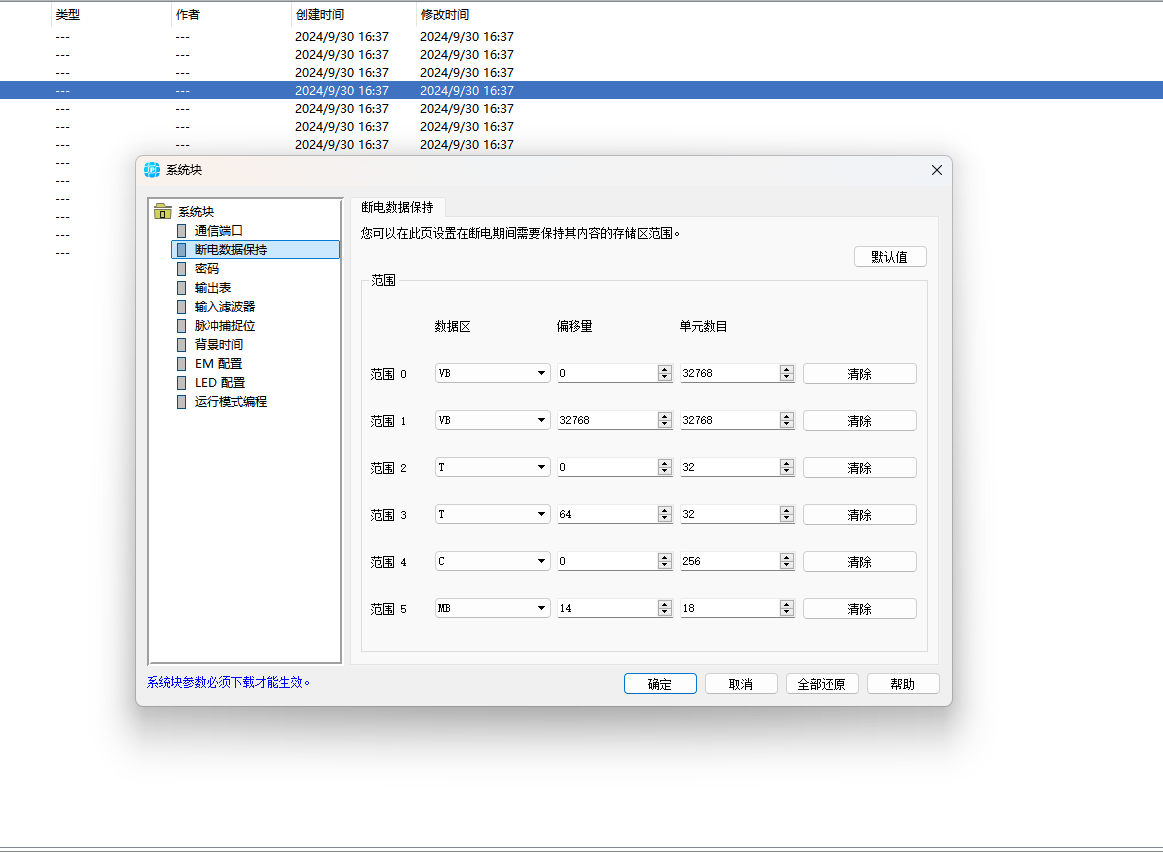Click the 系统块 root folder icon

pos(162,212)
